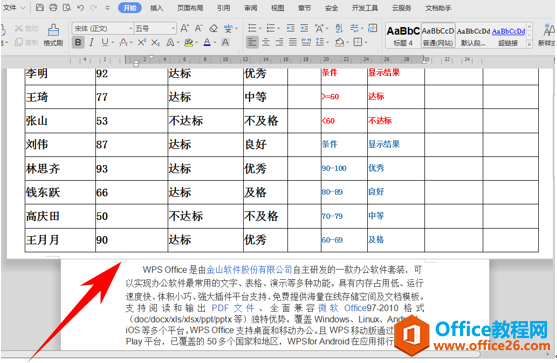Click the Chinese layout (A with arrows) icon

coord(319,28)
